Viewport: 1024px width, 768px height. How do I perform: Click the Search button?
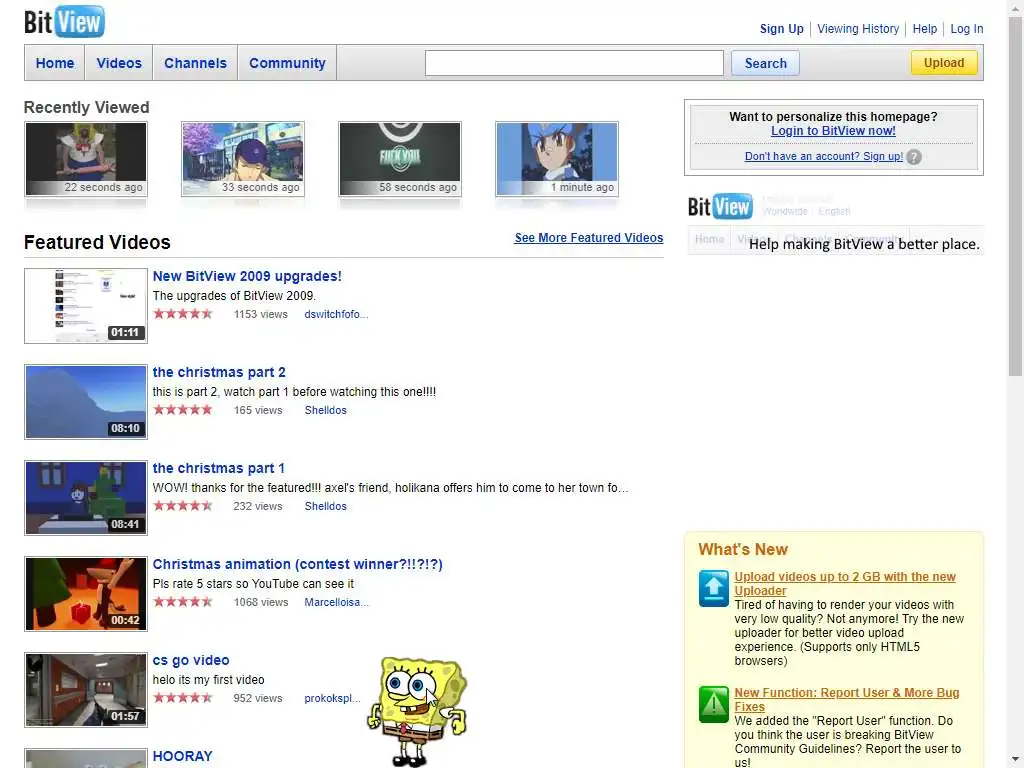click(765, 63)
